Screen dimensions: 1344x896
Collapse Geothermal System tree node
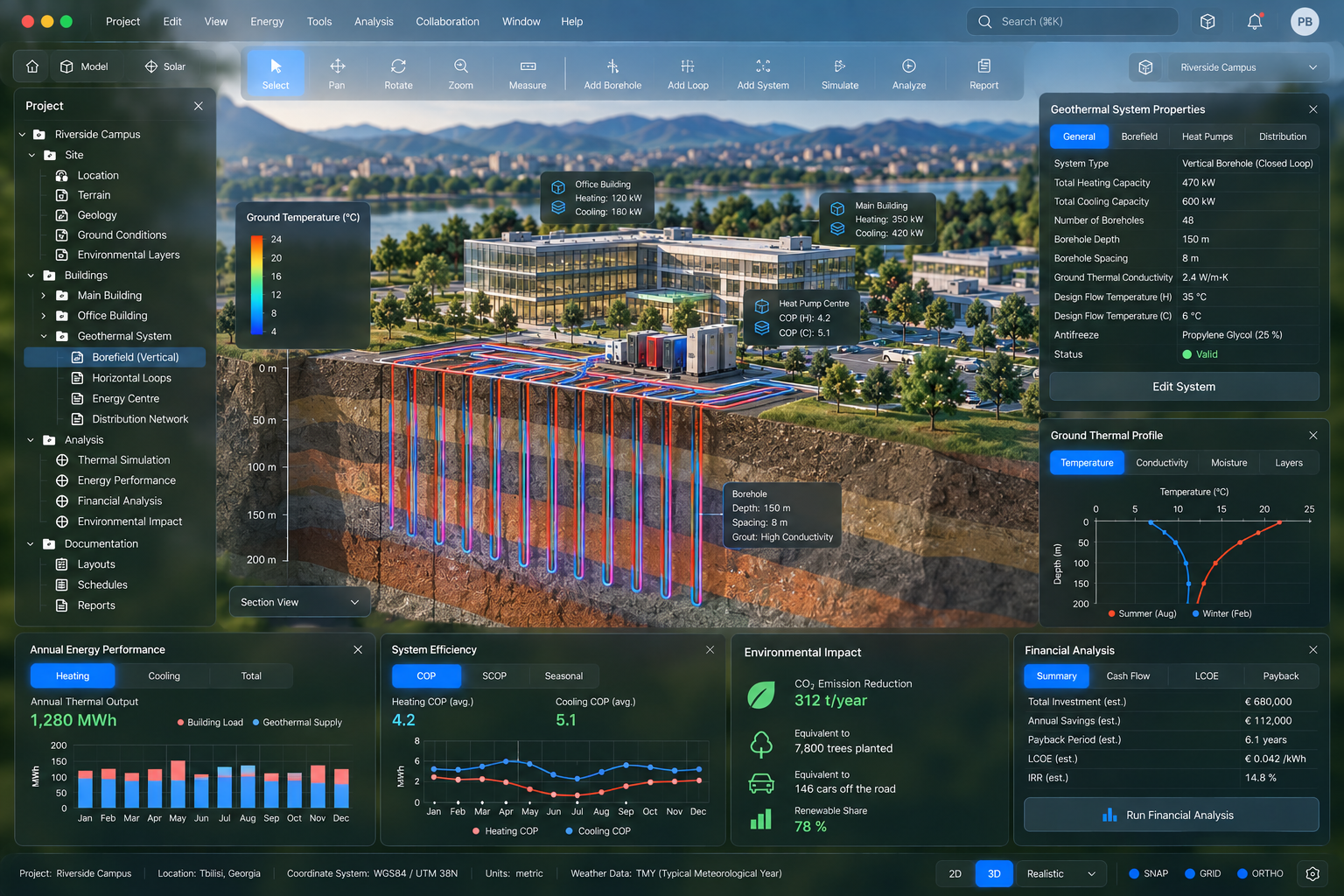tap(44, 336)
